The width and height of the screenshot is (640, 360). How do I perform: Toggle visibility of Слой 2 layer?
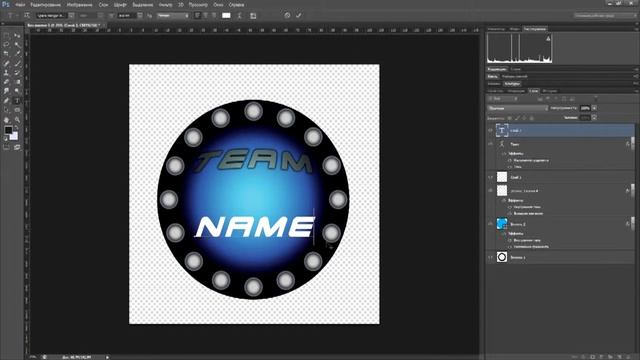coord(490,177)
